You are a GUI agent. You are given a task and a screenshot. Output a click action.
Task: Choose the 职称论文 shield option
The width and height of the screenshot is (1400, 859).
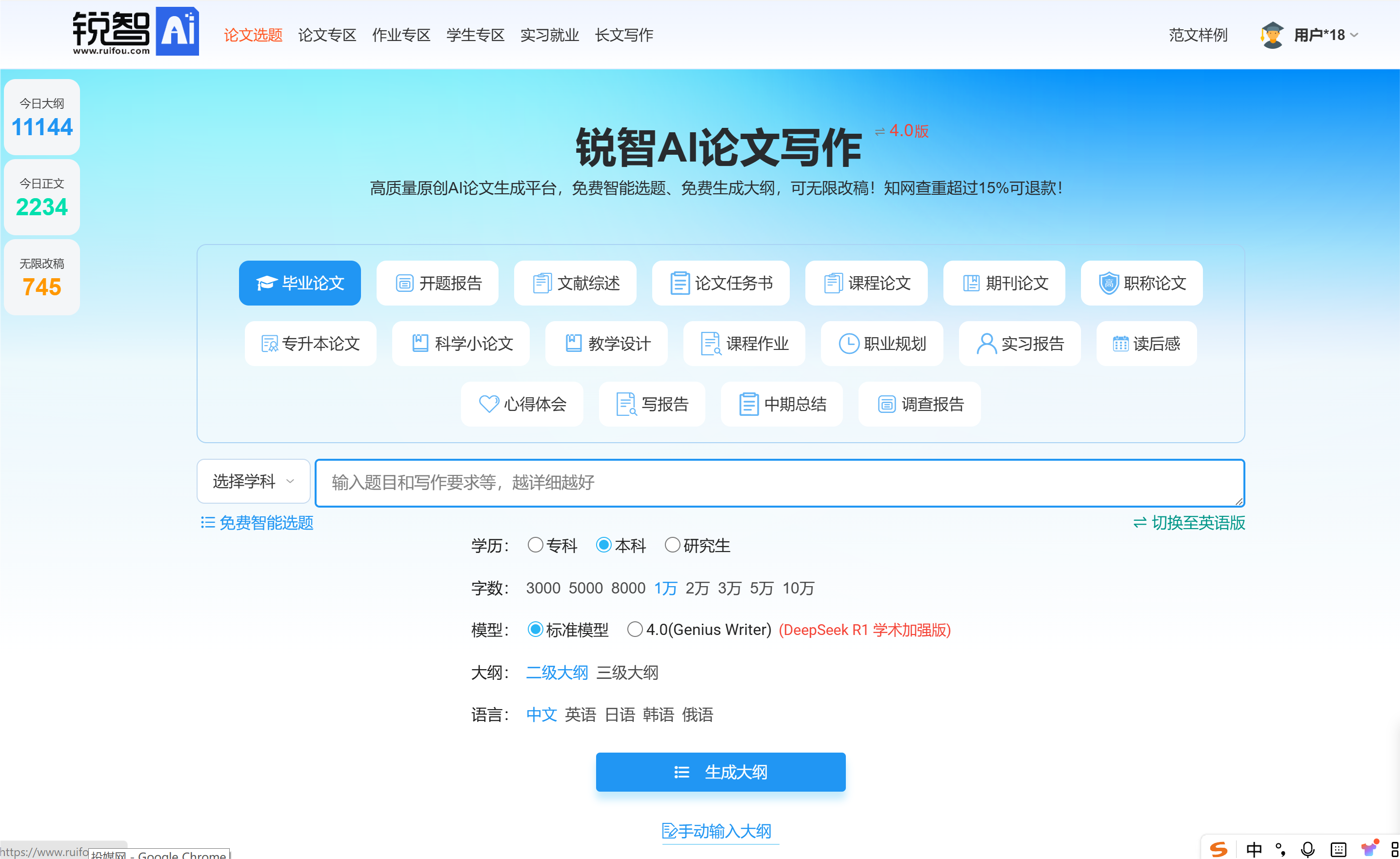(x=1141, y=283)
